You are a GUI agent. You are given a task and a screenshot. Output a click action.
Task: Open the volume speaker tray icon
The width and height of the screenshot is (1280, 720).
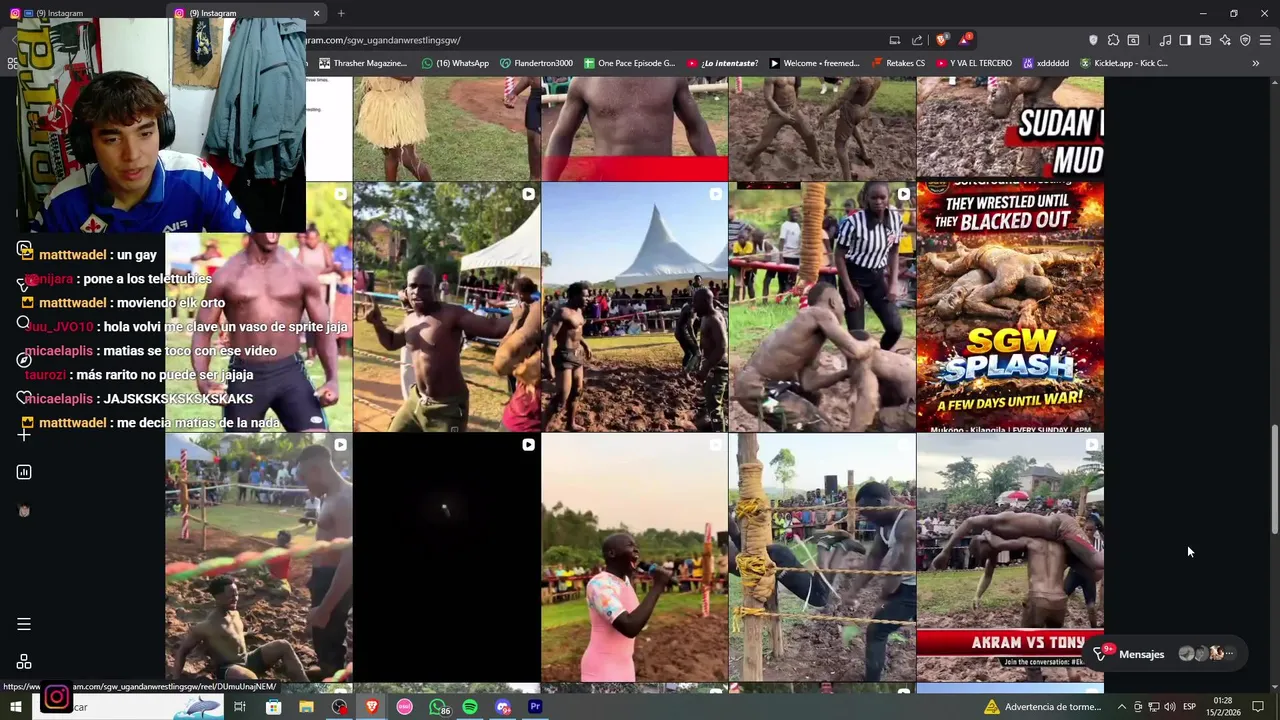pos(1169,707)
